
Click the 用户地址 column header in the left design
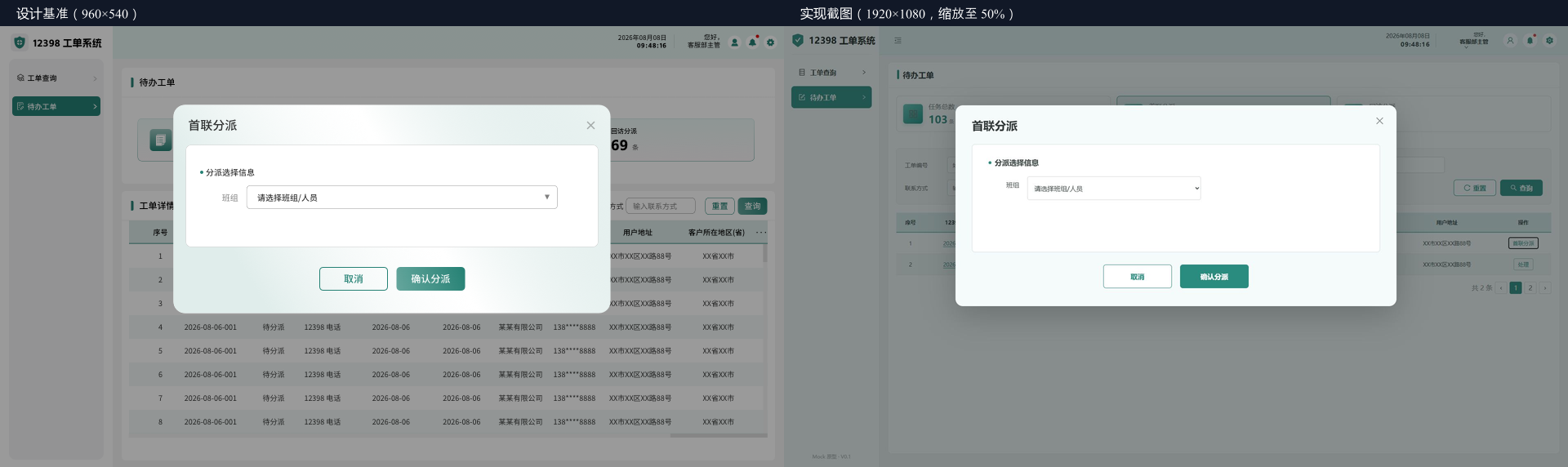click(x=638, y=233)
